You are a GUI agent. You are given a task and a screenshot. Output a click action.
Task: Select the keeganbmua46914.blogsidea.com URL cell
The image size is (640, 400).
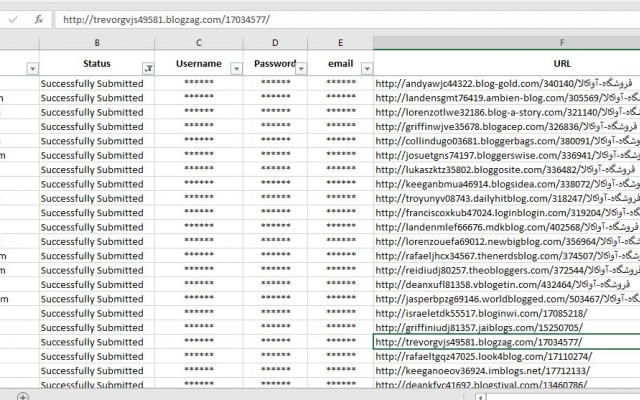point(507,184)
